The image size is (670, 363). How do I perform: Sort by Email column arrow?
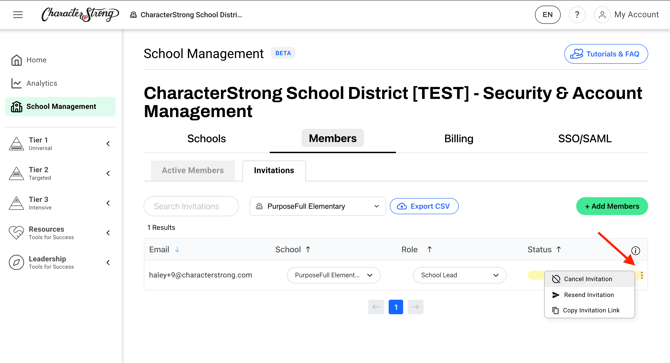click(x=177, y=250)
